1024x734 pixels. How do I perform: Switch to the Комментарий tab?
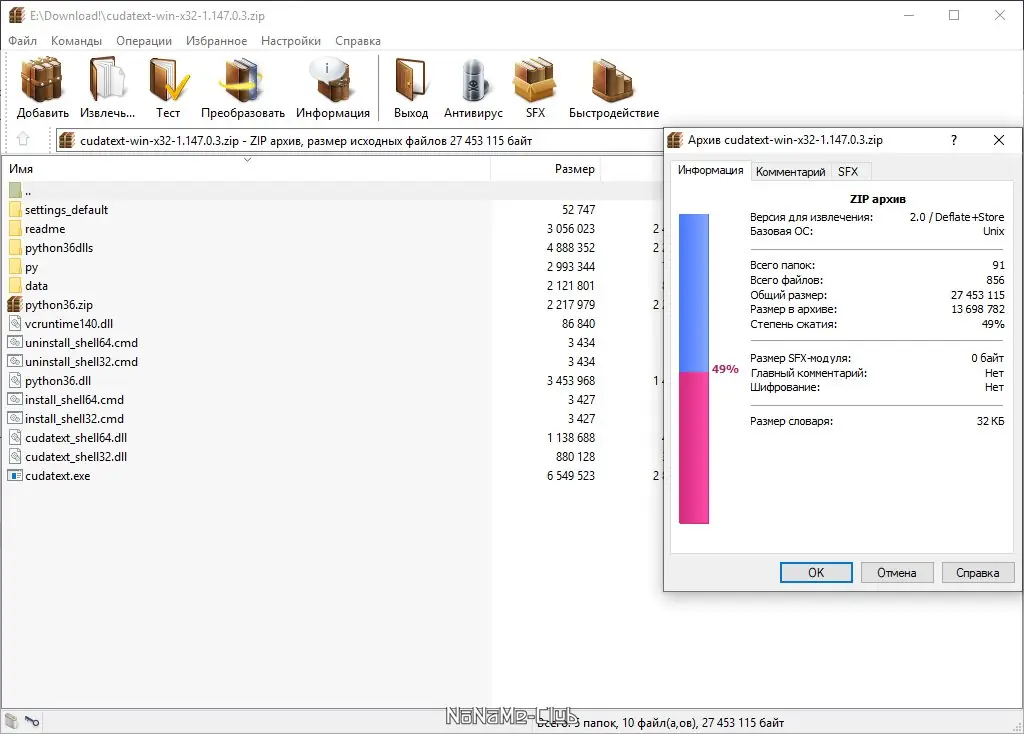790,171
